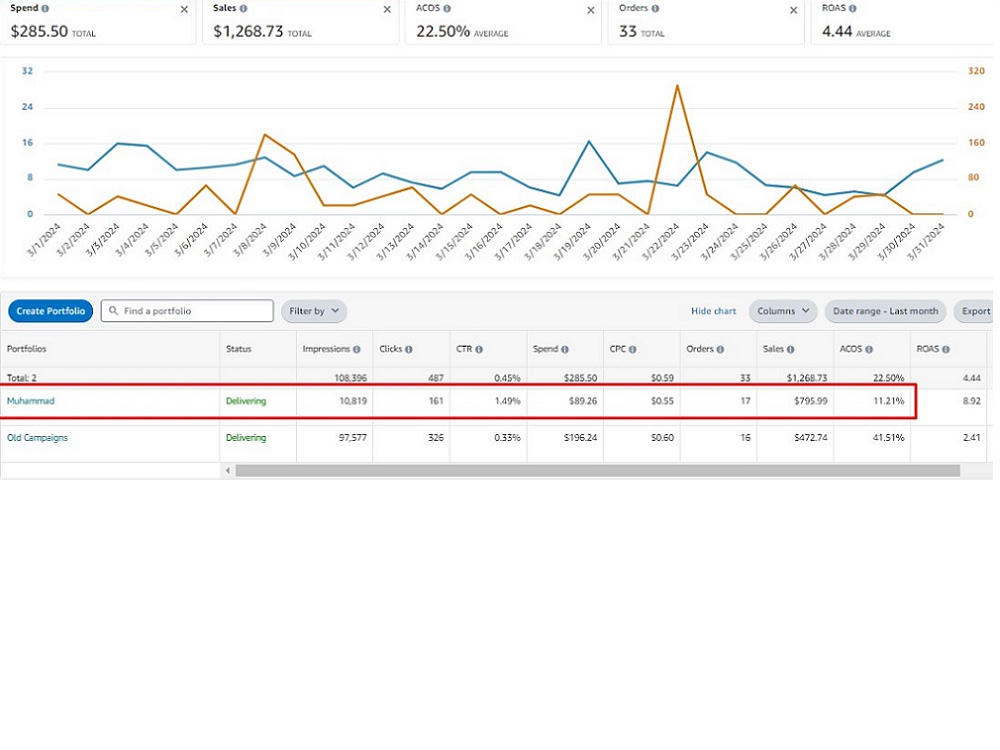Click the 8.92 ROAS cell
Screen dimensions: 1000x750
tap(971, 401)
